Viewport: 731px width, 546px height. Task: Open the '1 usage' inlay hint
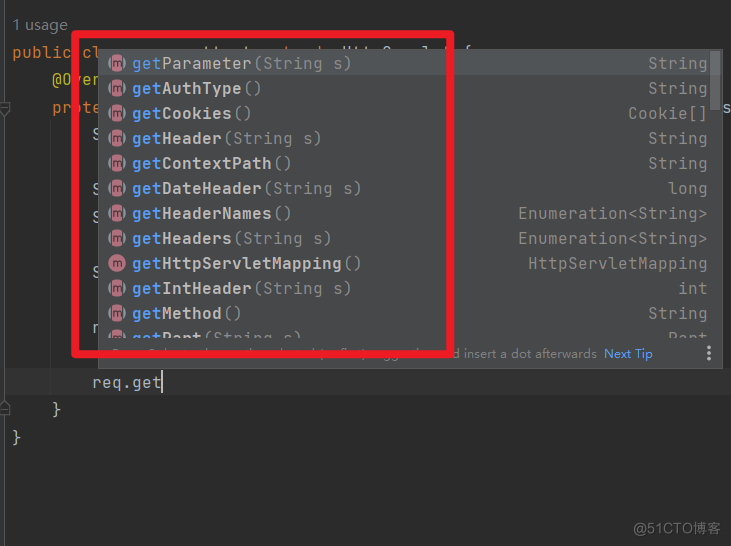[41, 25]
